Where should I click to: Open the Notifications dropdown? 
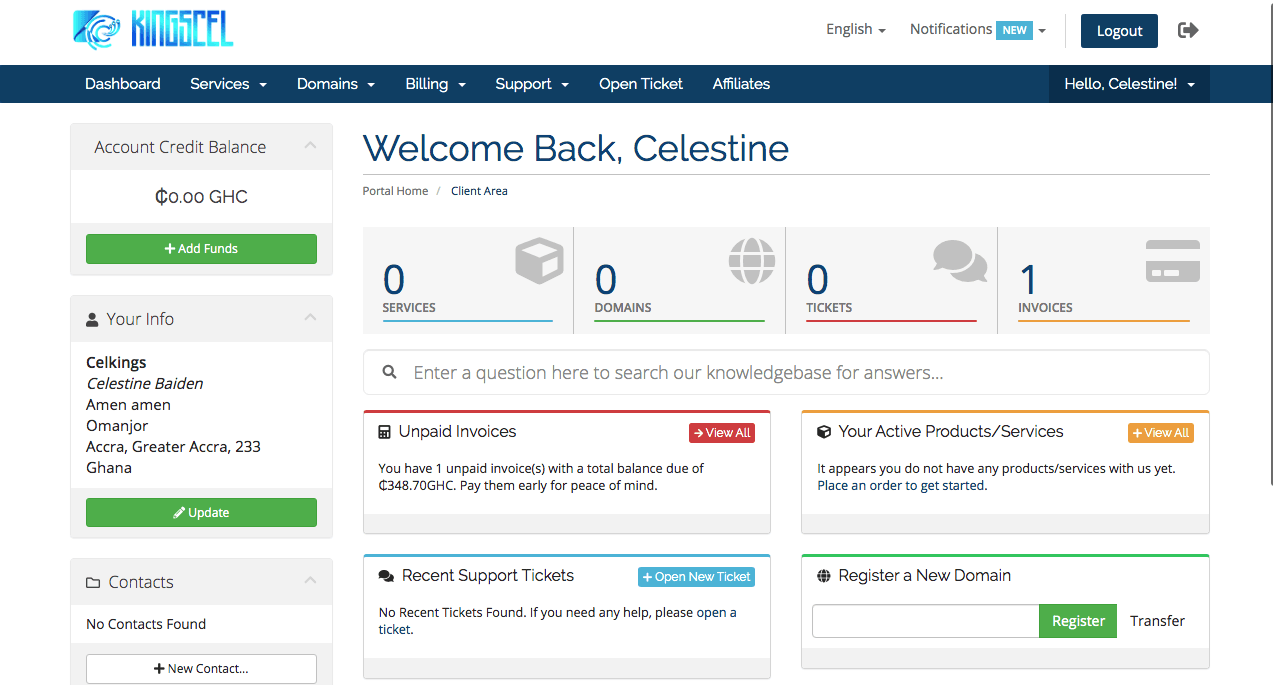coord(977,30)
